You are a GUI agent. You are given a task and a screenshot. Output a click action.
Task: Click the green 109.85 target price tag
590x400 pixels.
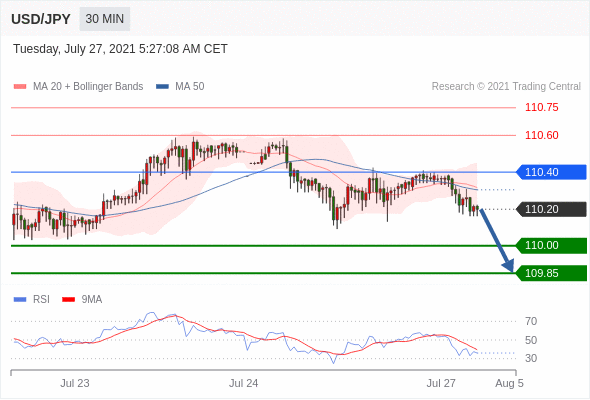coord(551,273)
